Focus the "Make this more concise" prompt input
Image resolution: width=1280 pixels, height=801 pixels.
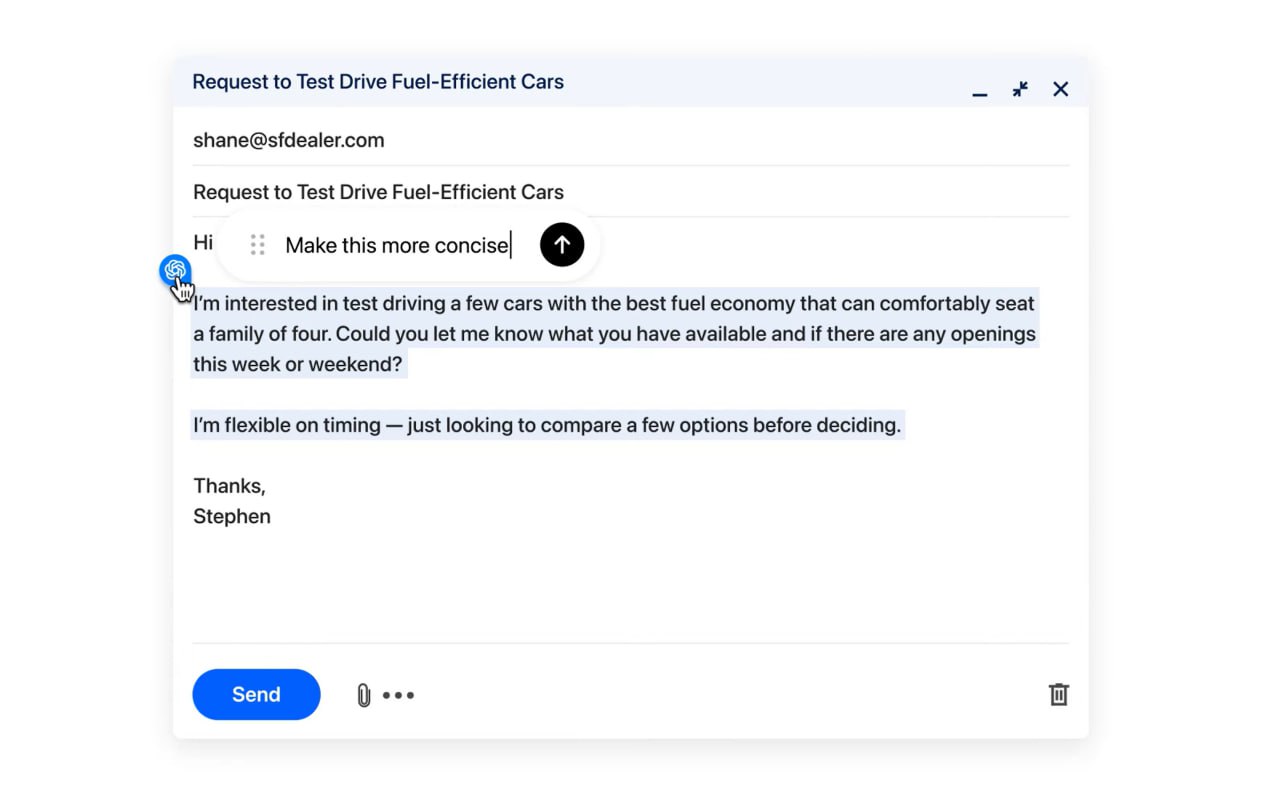click(x=397, y=245)
